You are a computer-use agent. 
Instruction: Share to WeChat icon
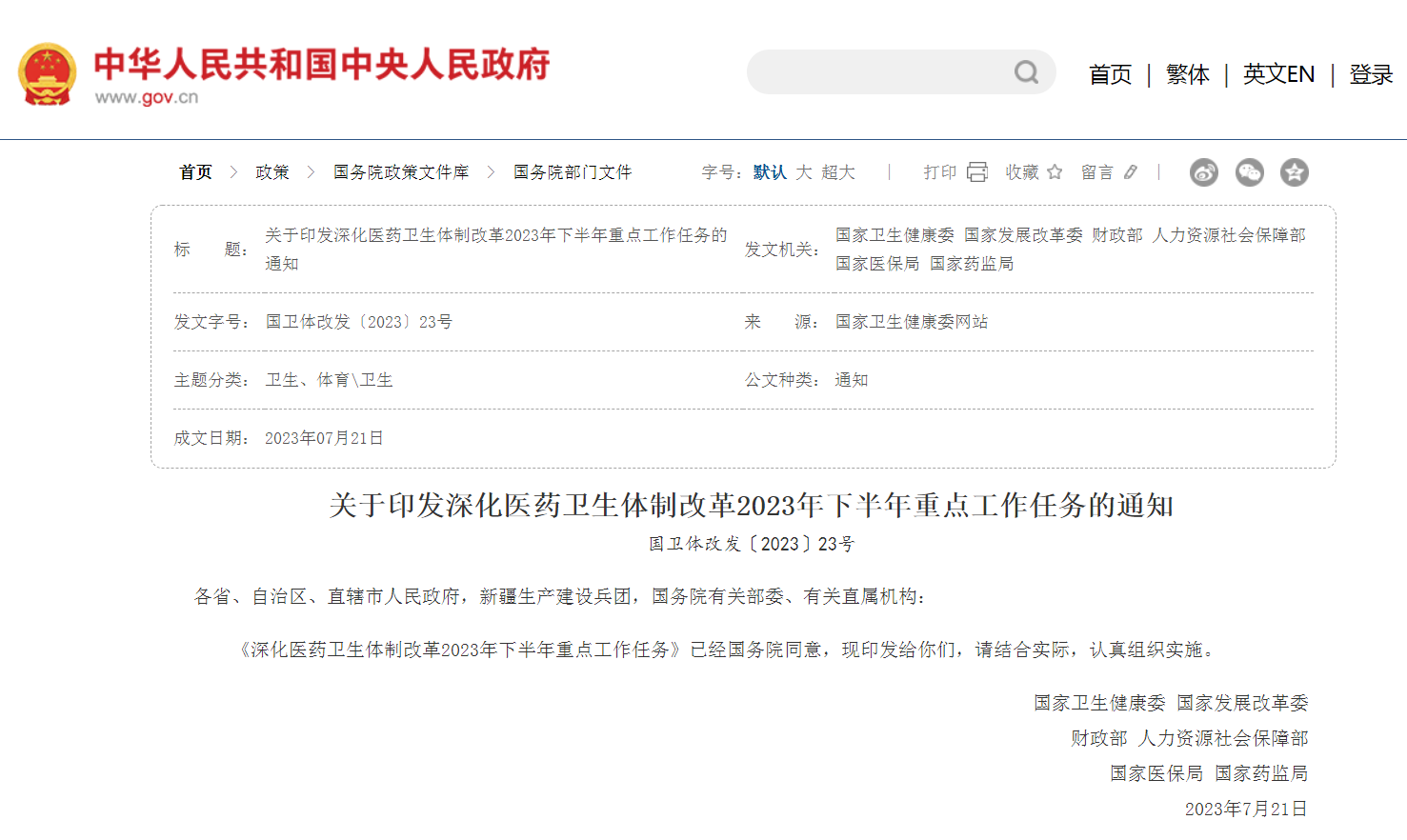(x=1249, y=171)
